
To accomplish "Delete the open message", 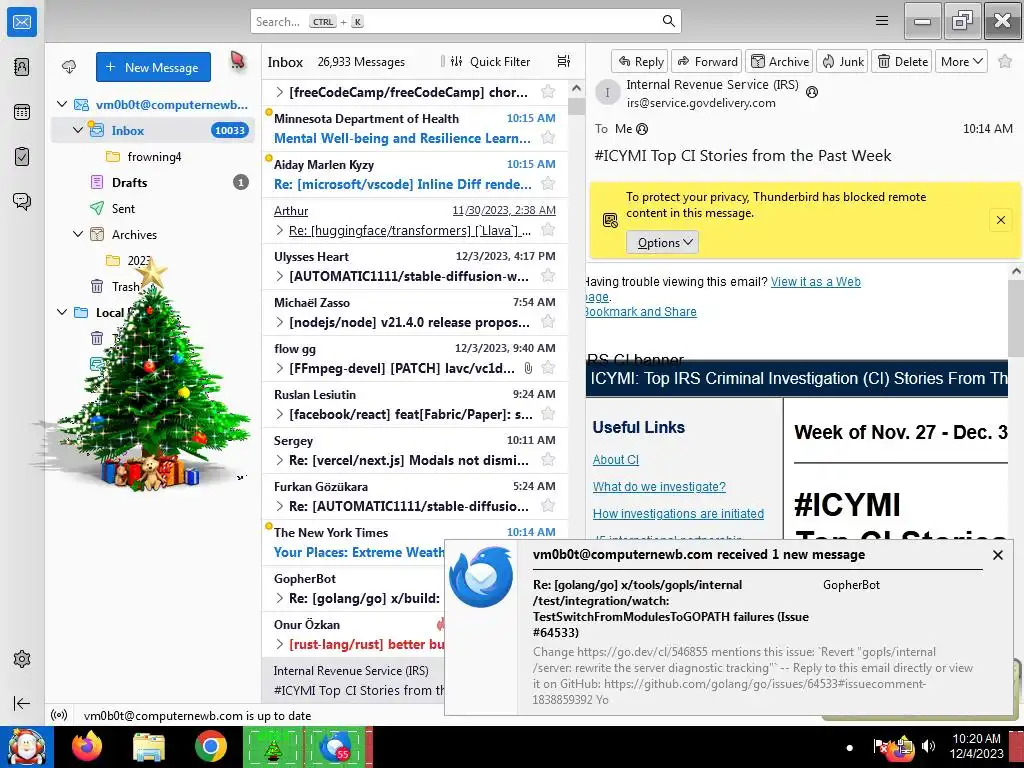I will click(902, 61).
